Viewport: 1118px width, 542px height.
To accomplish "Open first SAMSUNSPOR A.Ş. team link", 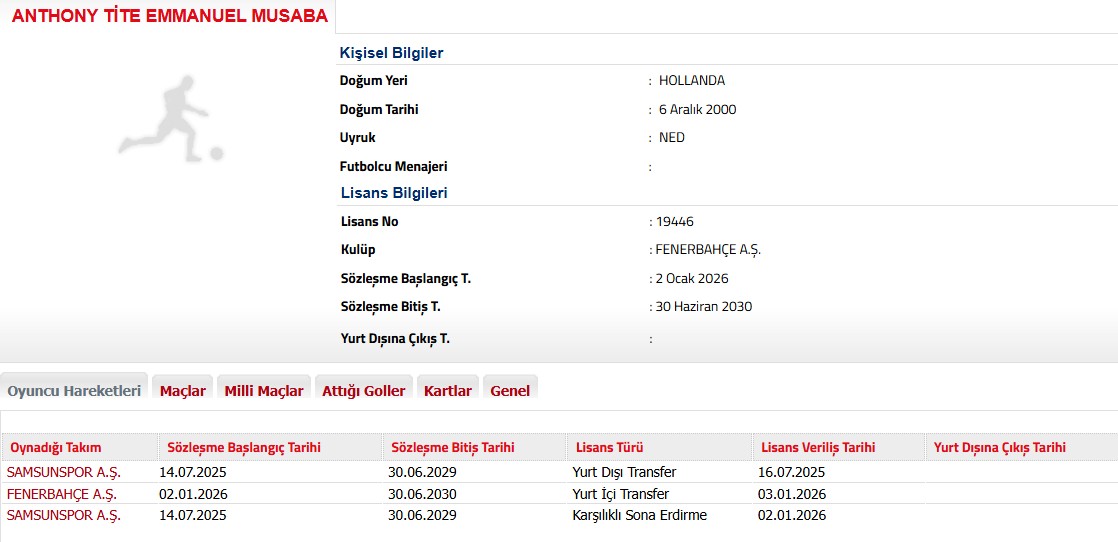I will click(x=64, y=472).
